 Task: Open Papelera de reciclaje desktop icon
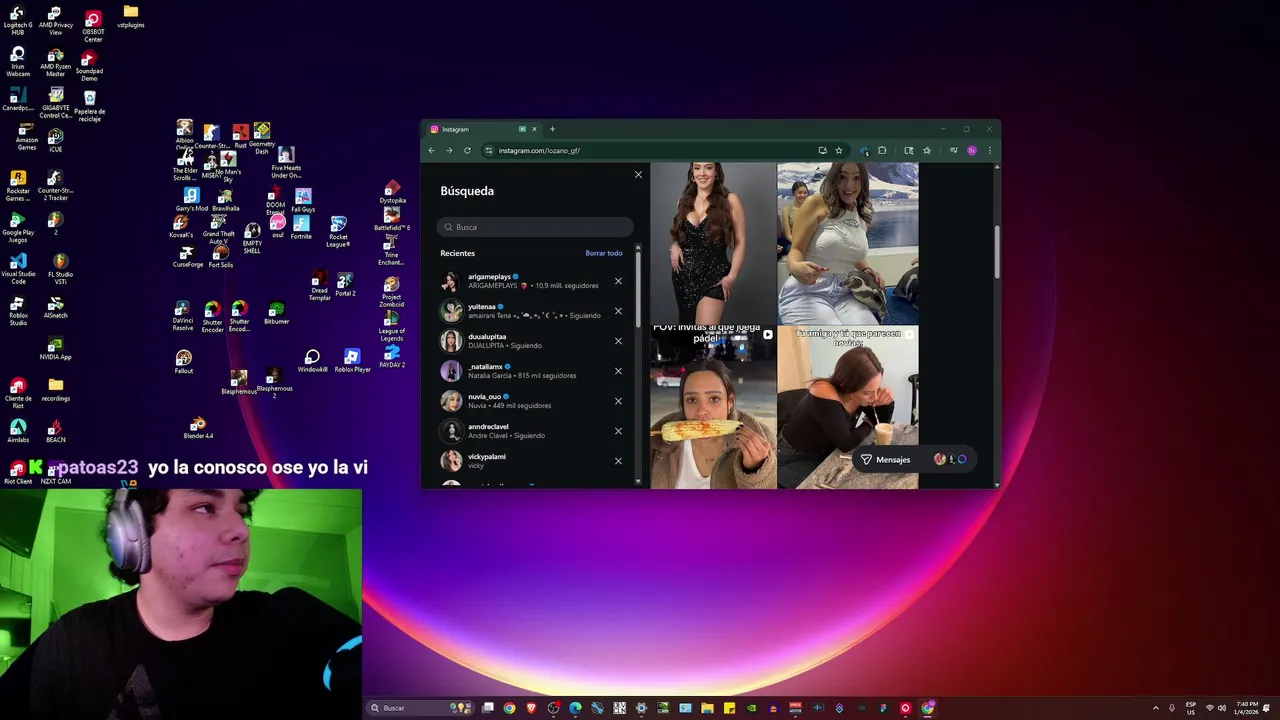pyautogui.click(x=90, y=106)
